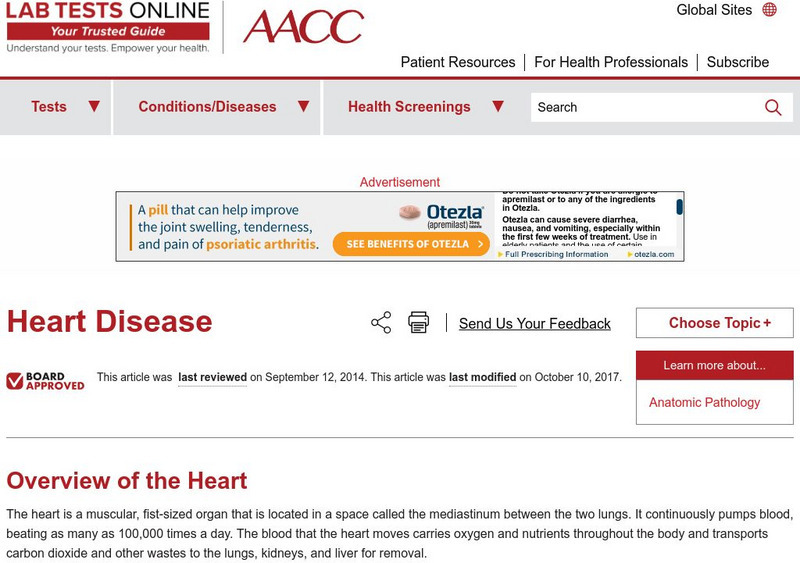Image resolution: width=800 pixels, height=563 pixels.
Task: Go to the Subscribe page
Action: click(738, 62)
